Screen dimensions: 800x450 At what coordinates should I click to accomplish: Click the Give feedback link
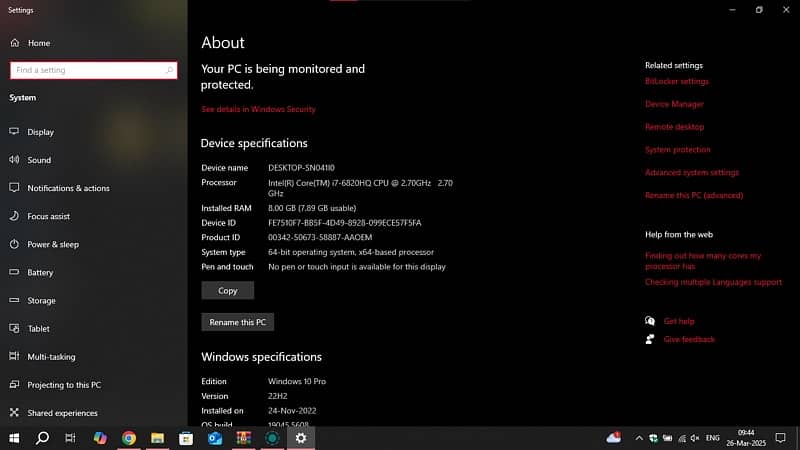coord(689,339)
